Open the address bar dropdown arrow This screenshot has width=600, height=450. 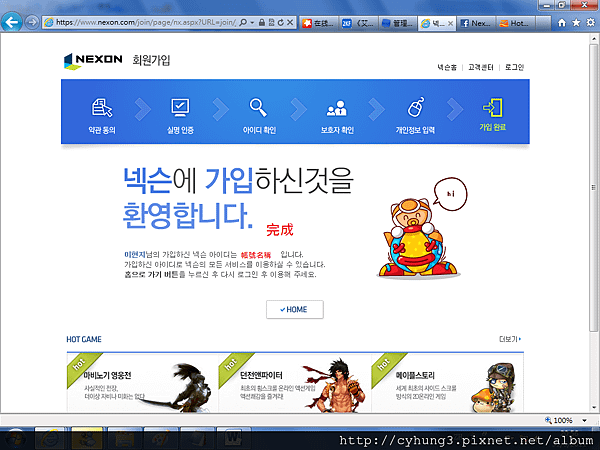tap(252, 23)
